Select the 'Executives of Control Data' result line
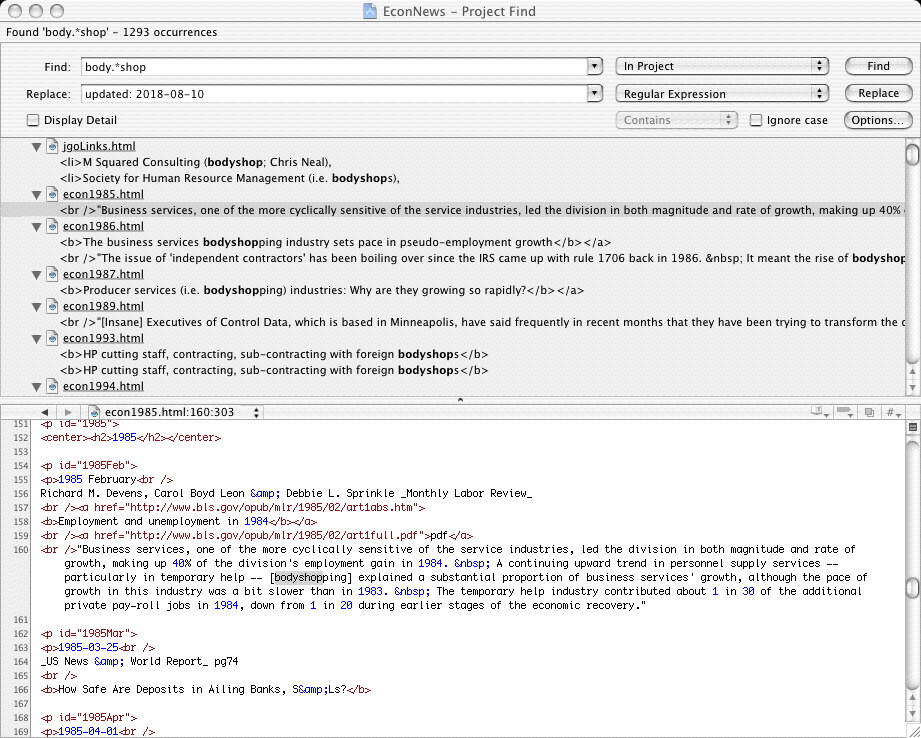The image size is (921, 738). pos(482,323)
